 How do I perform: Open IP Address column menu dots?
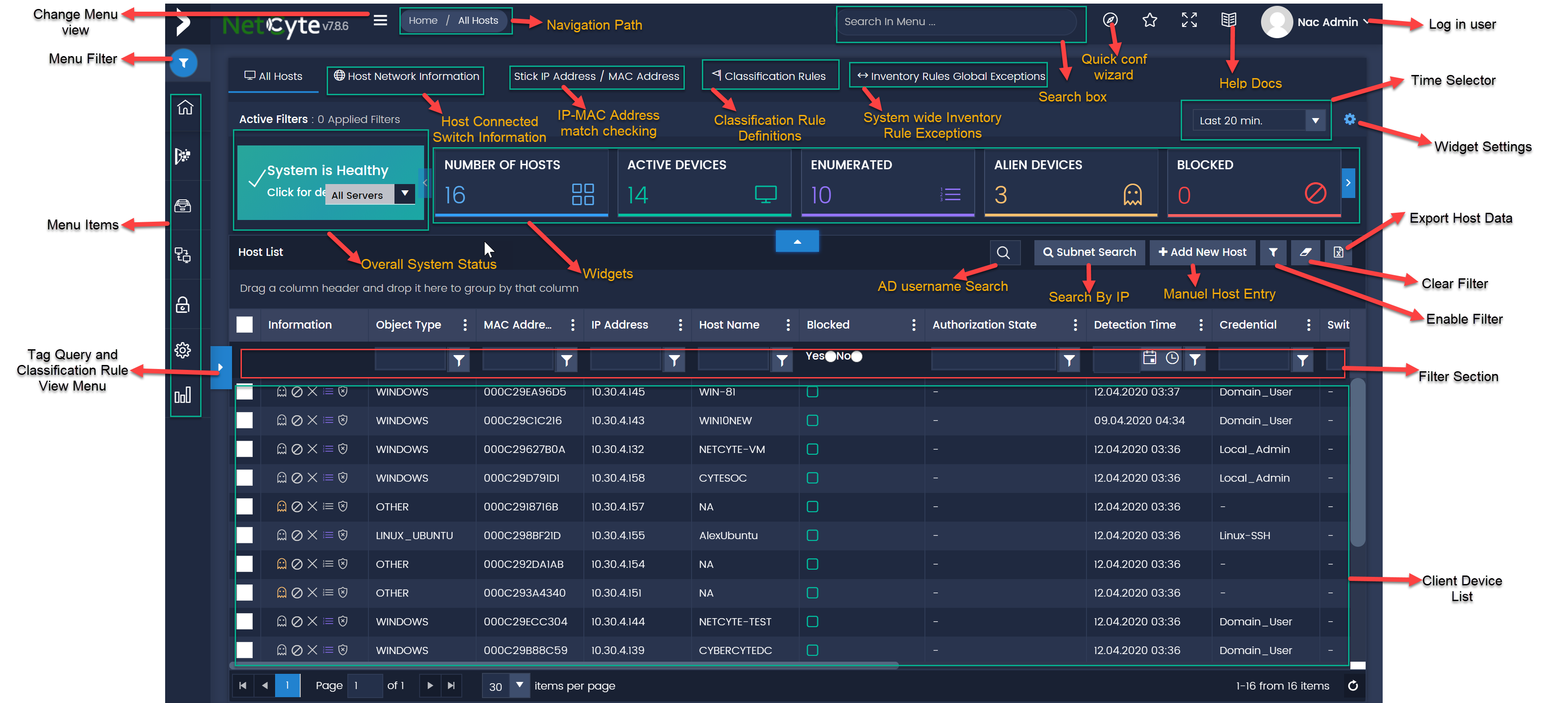pos(680,325)
